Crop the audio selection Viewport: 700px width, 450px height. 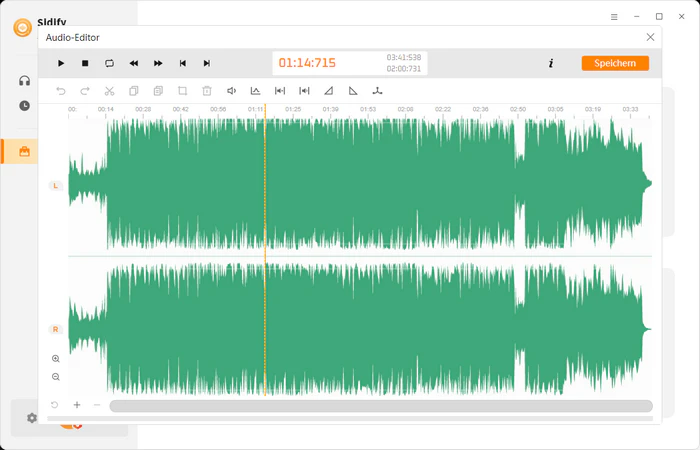pos(182,91)
